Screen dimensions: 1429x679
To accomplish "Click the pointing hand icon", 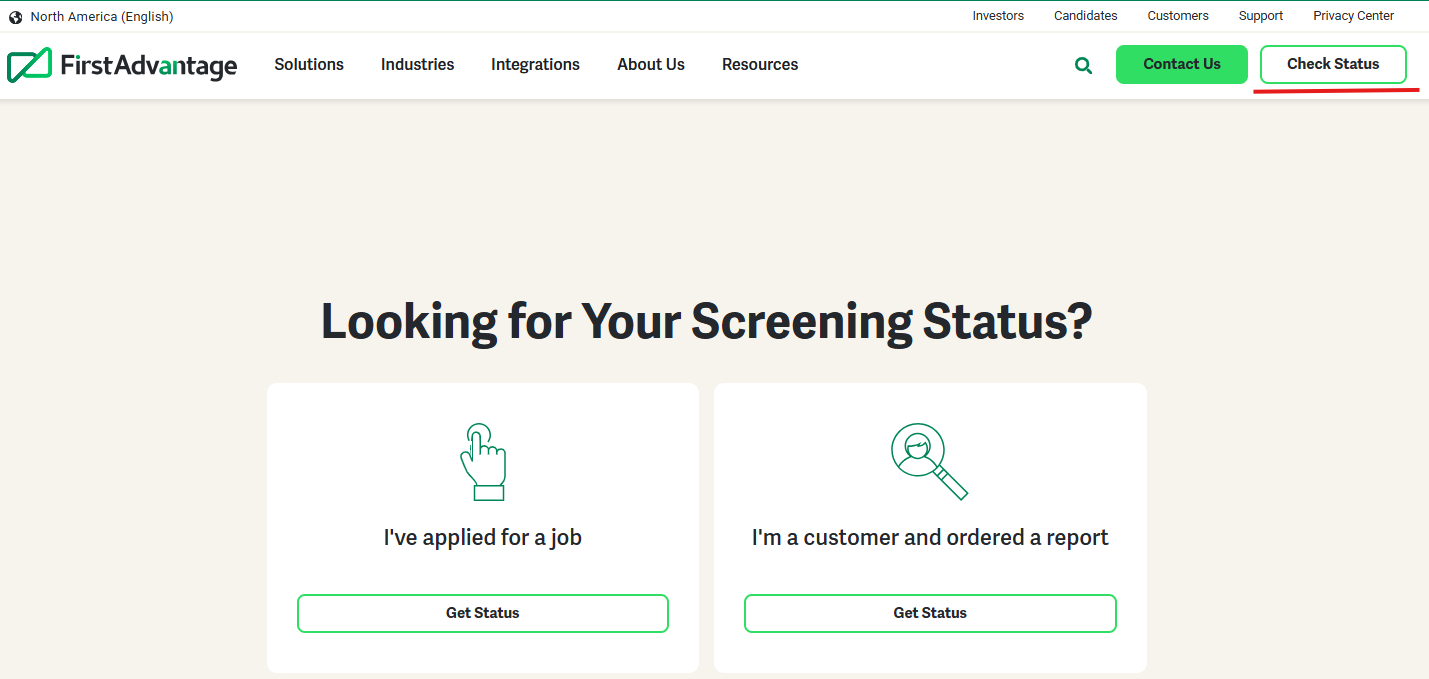I will pyautogui.click(x=482, y=461).
